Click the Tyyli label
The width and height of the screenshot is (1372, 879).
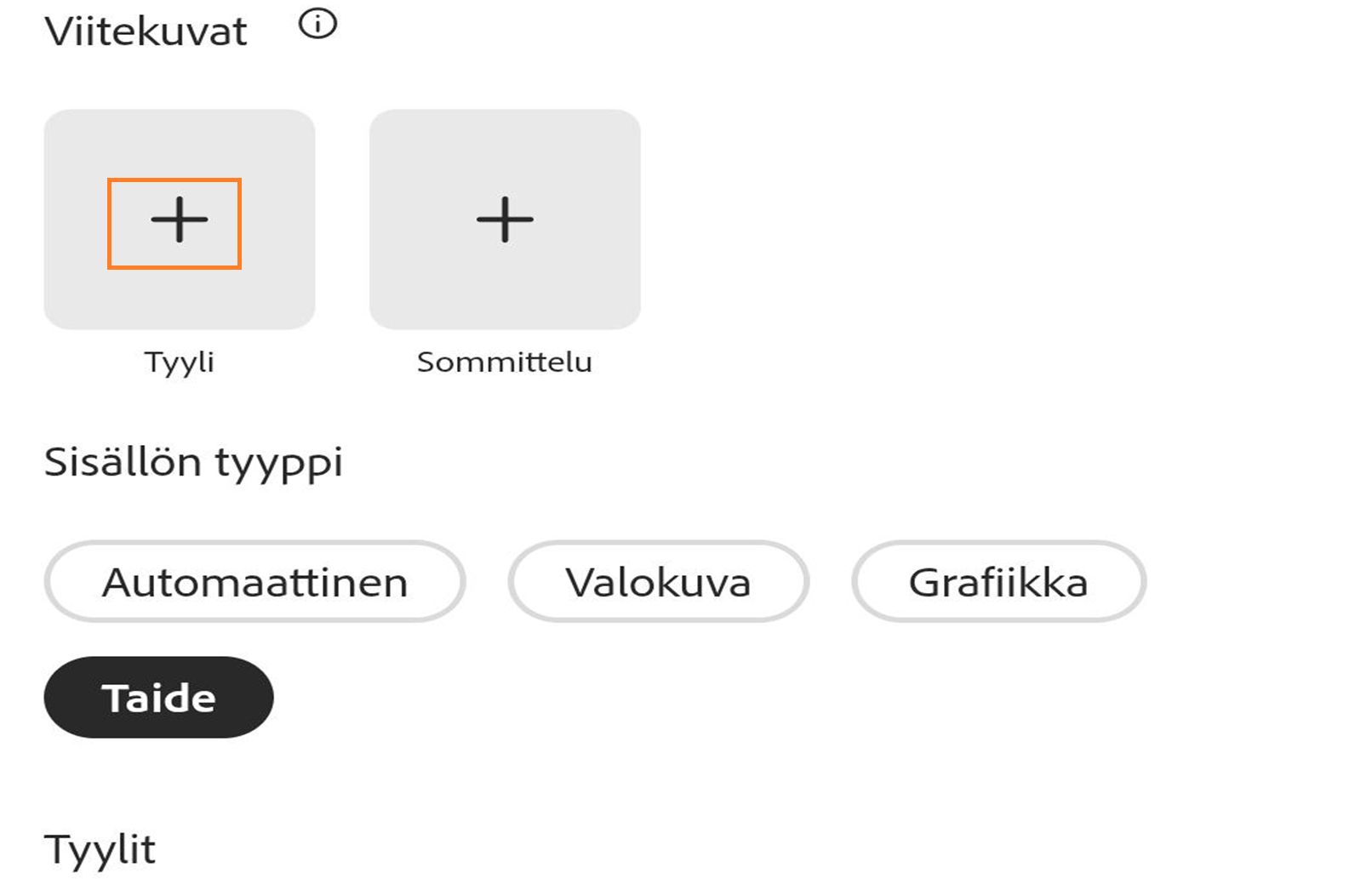point(179,362)
